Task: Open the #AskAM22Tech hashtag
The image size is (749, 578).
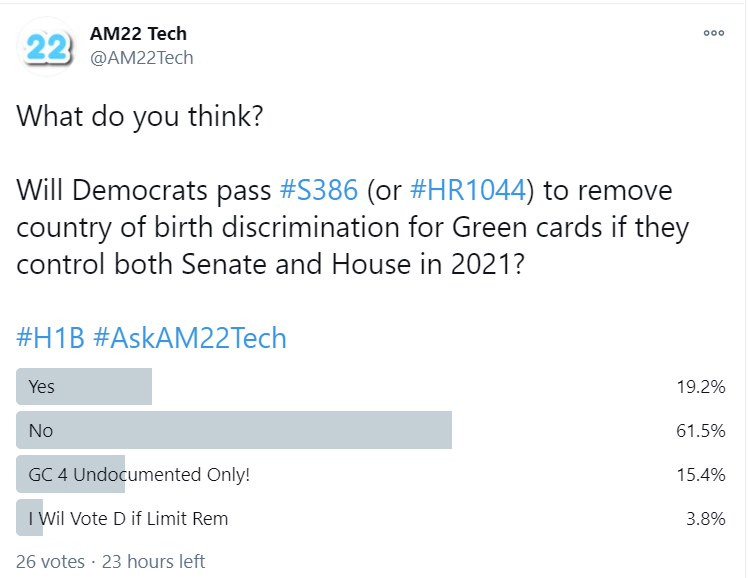Action: pyautogui.click(x=190, y=338)
